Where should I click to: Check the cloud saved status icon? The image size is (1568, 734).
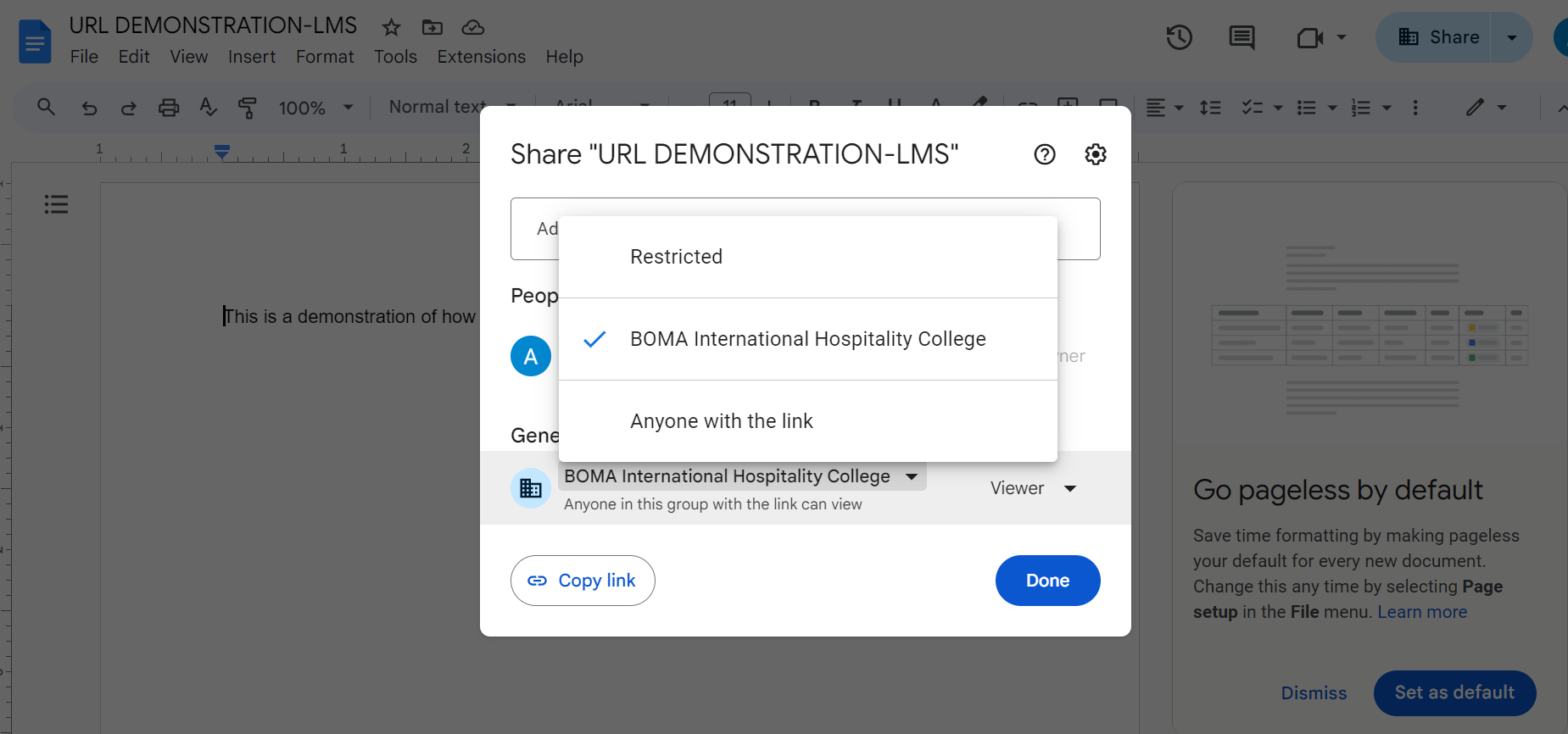click(473, 28)
